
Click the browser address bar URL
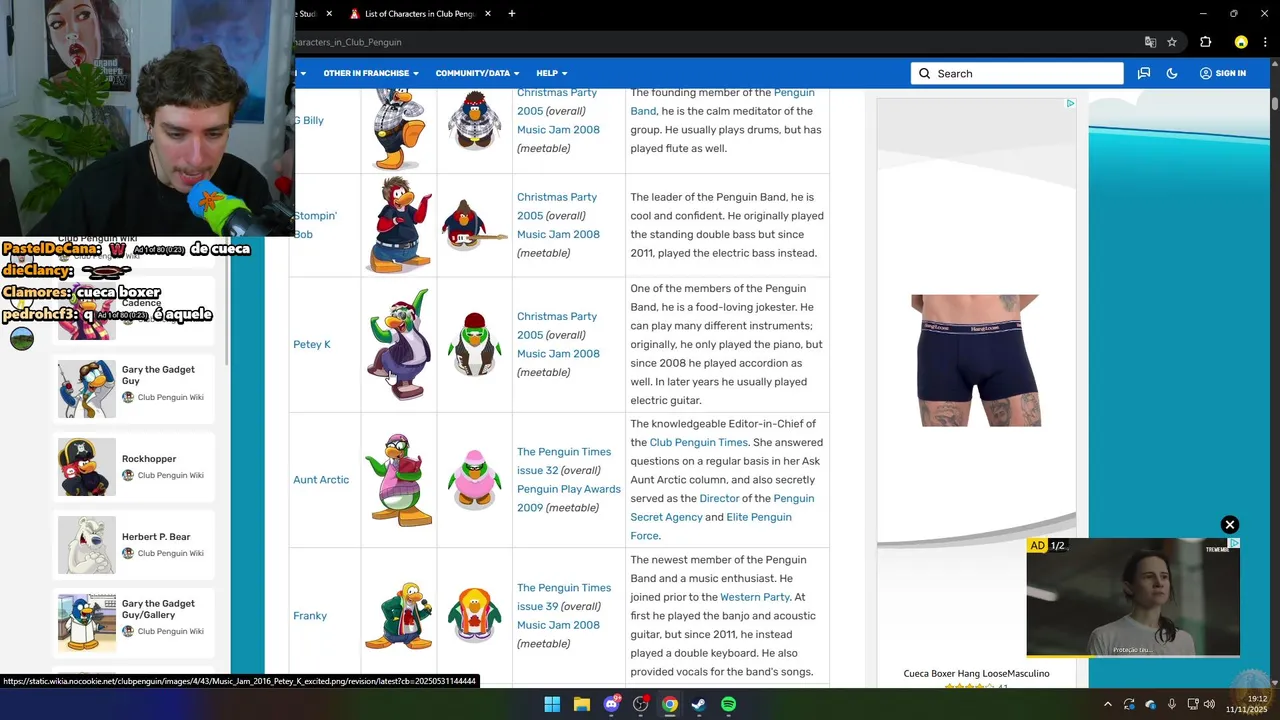click(x=348, y=42)
